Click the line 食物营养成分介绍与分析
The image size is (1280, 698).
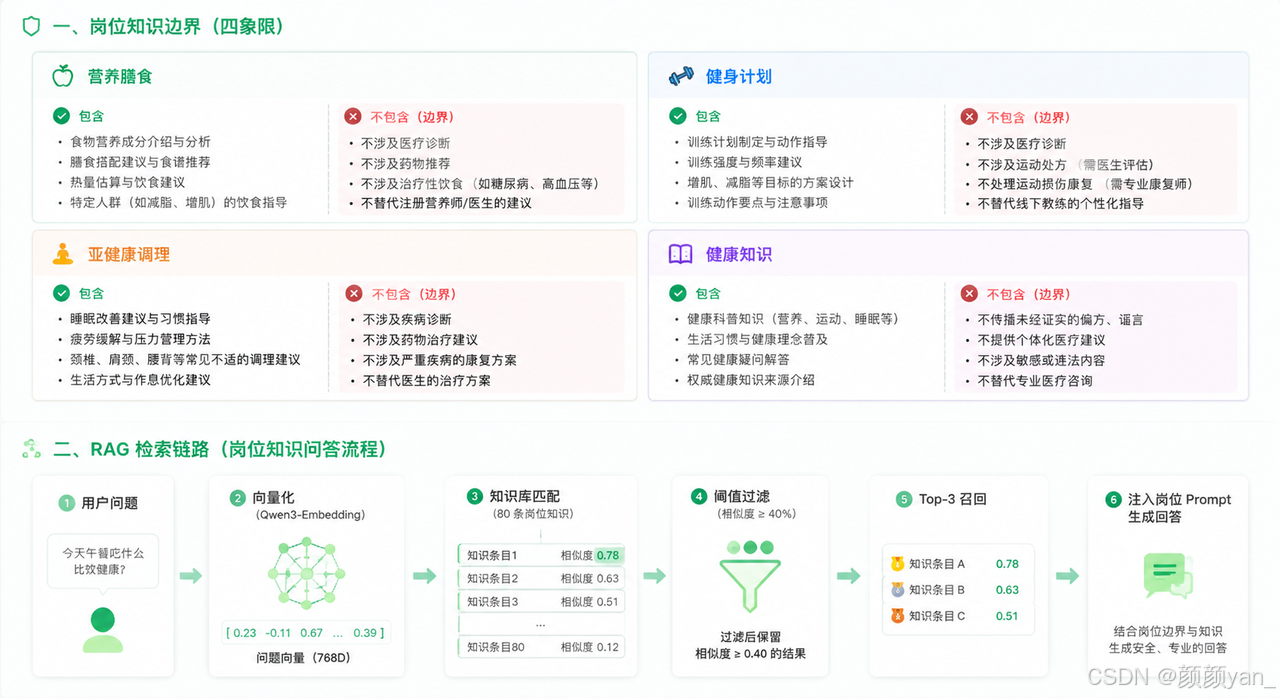[140, 142]
